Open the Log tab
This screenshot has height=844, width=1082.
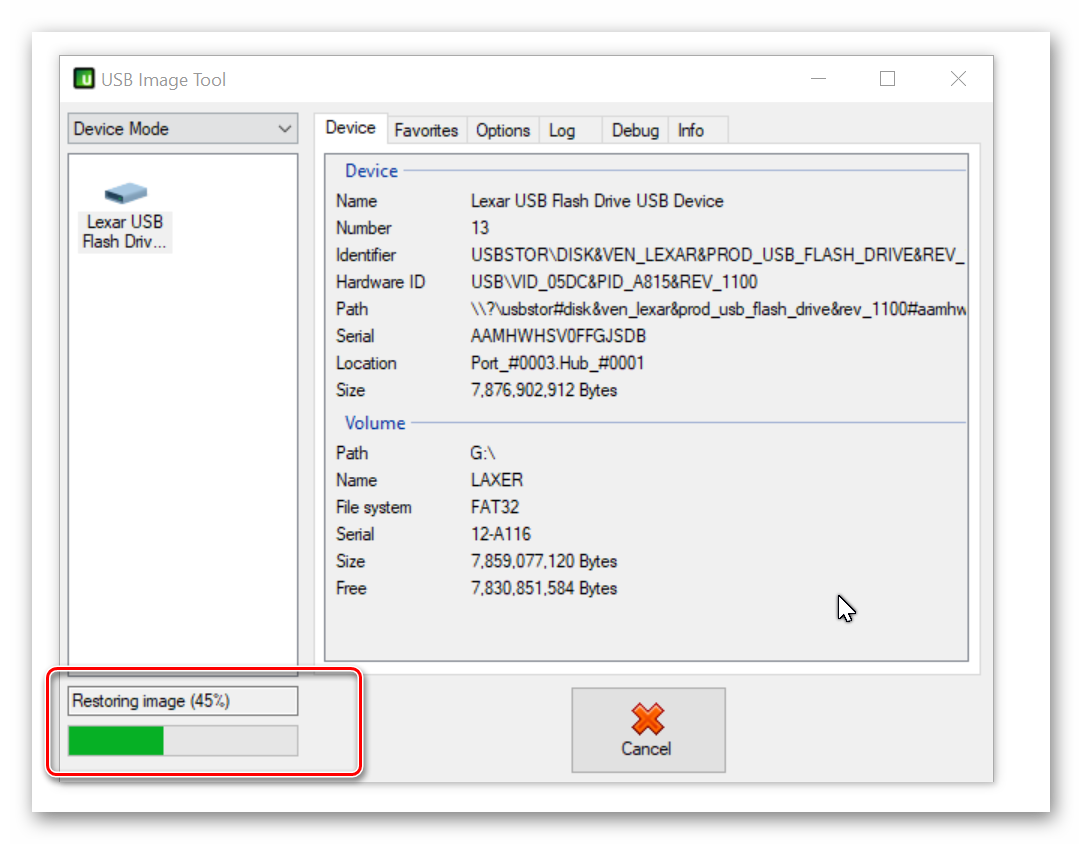coord(562,130)
